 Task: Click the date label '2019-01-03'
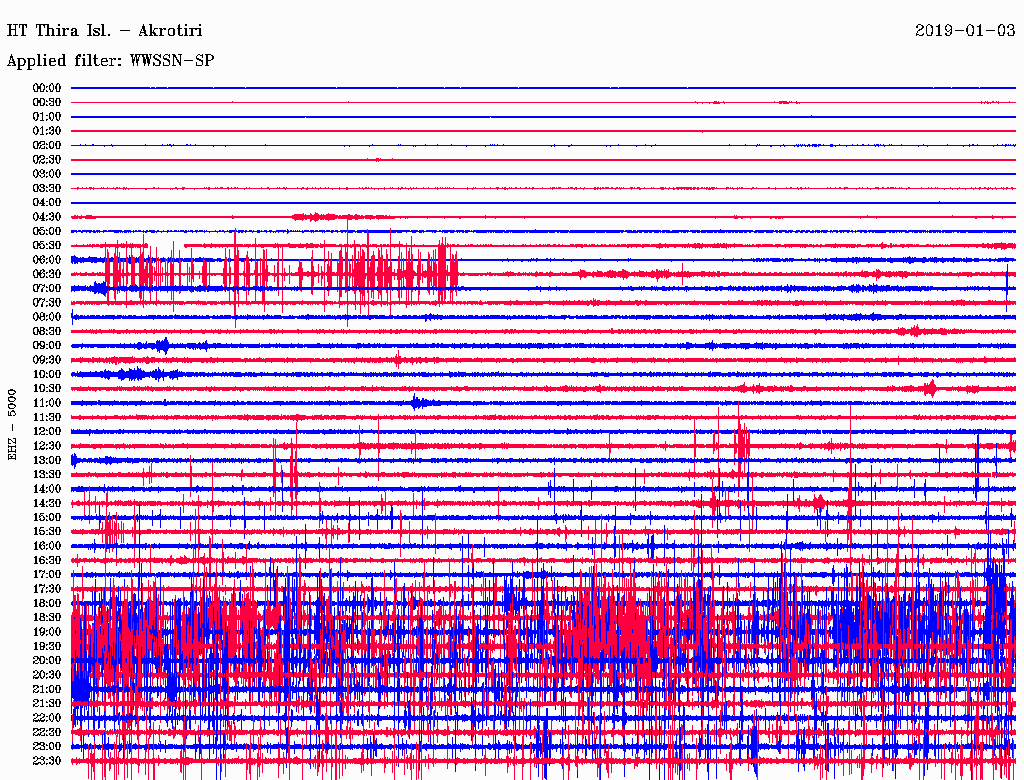(965, 31)
